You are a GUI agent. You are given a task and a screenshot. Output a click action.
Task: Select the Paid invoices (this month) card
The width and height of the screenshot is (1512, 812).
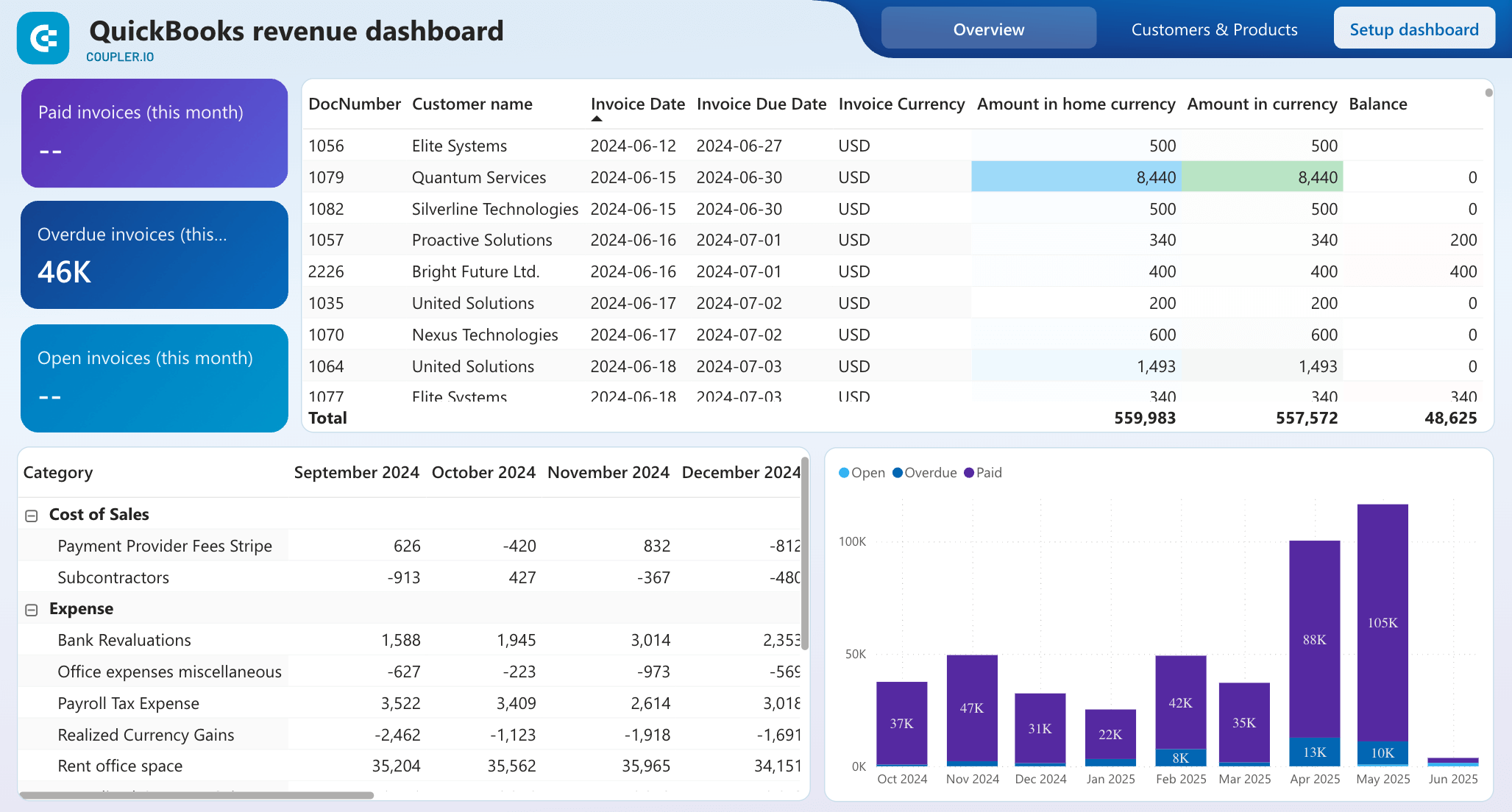click(155, 133)
